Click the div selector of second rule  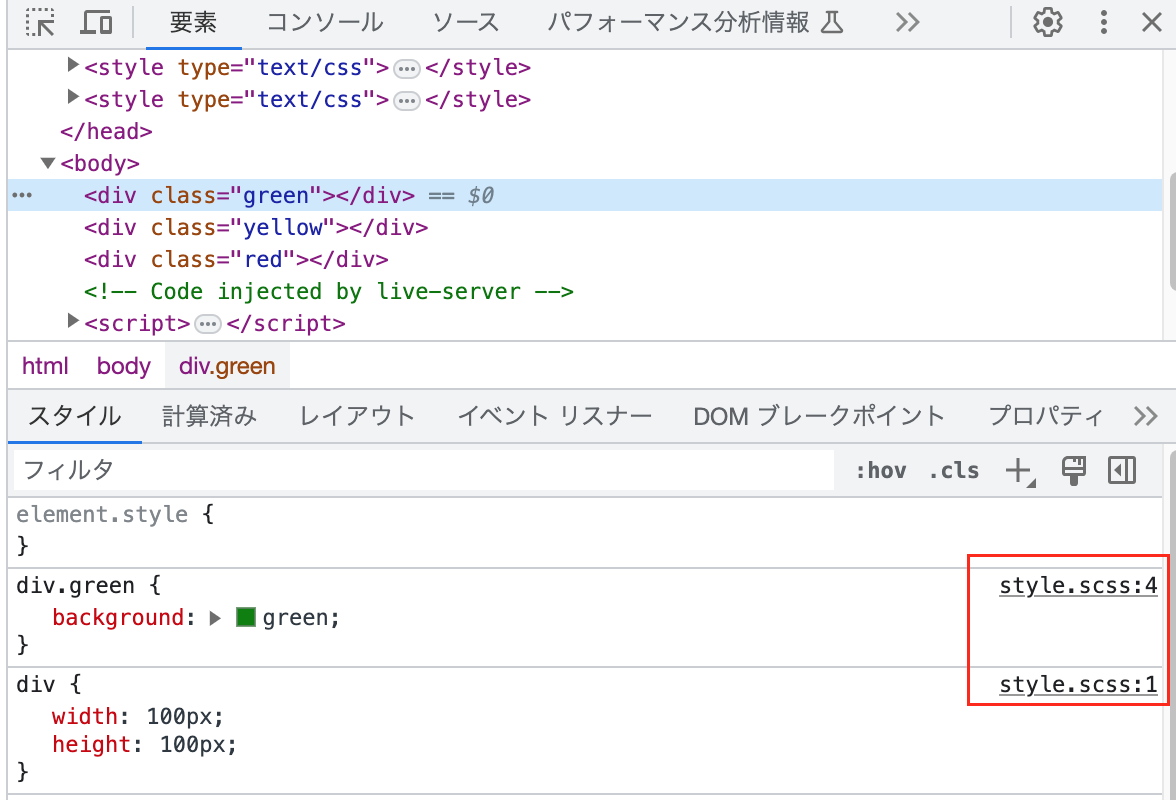click(x=35, y=685)
